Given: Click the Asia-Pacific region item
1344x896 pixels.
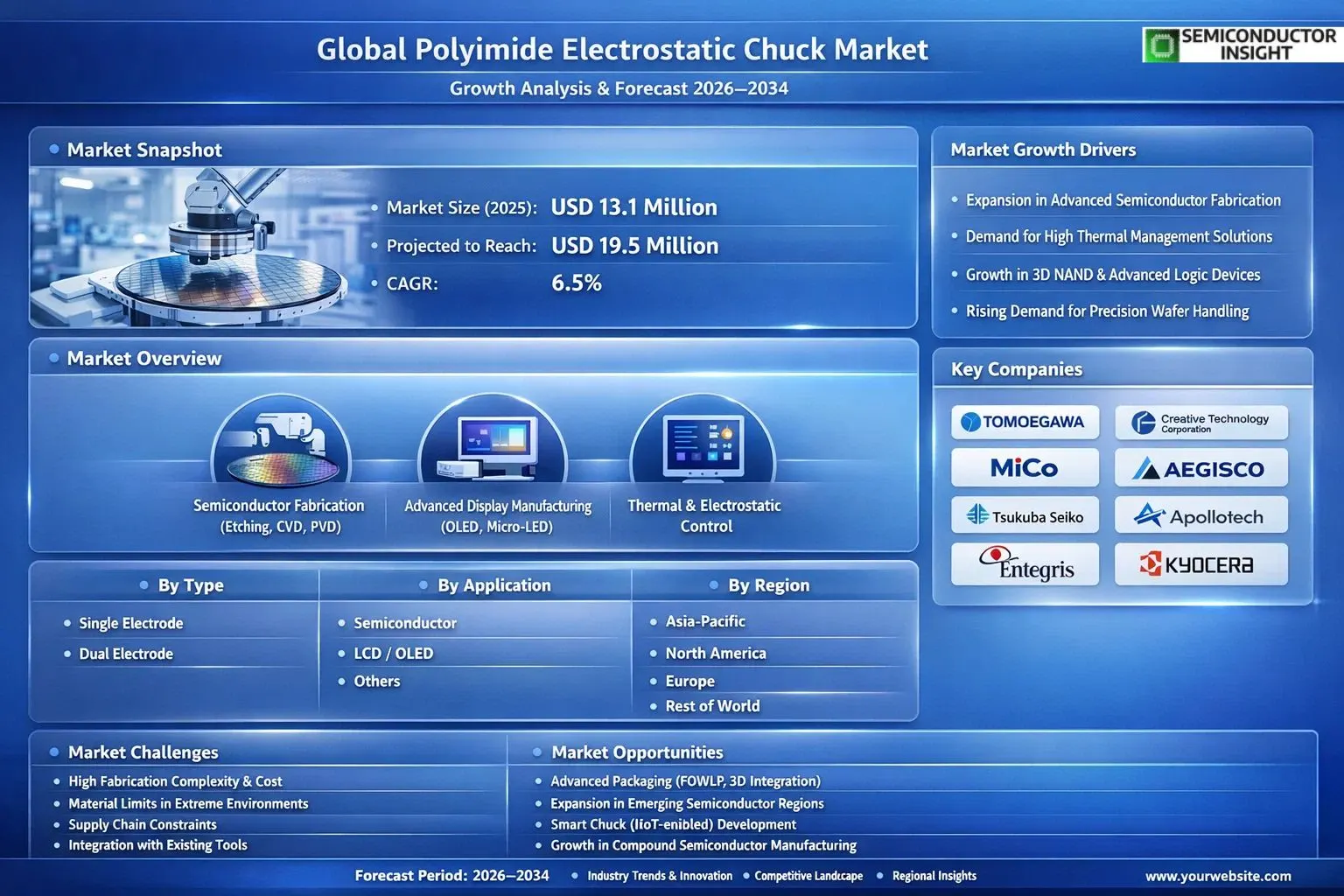Looking at the screenshot, I should click(705, 621).
